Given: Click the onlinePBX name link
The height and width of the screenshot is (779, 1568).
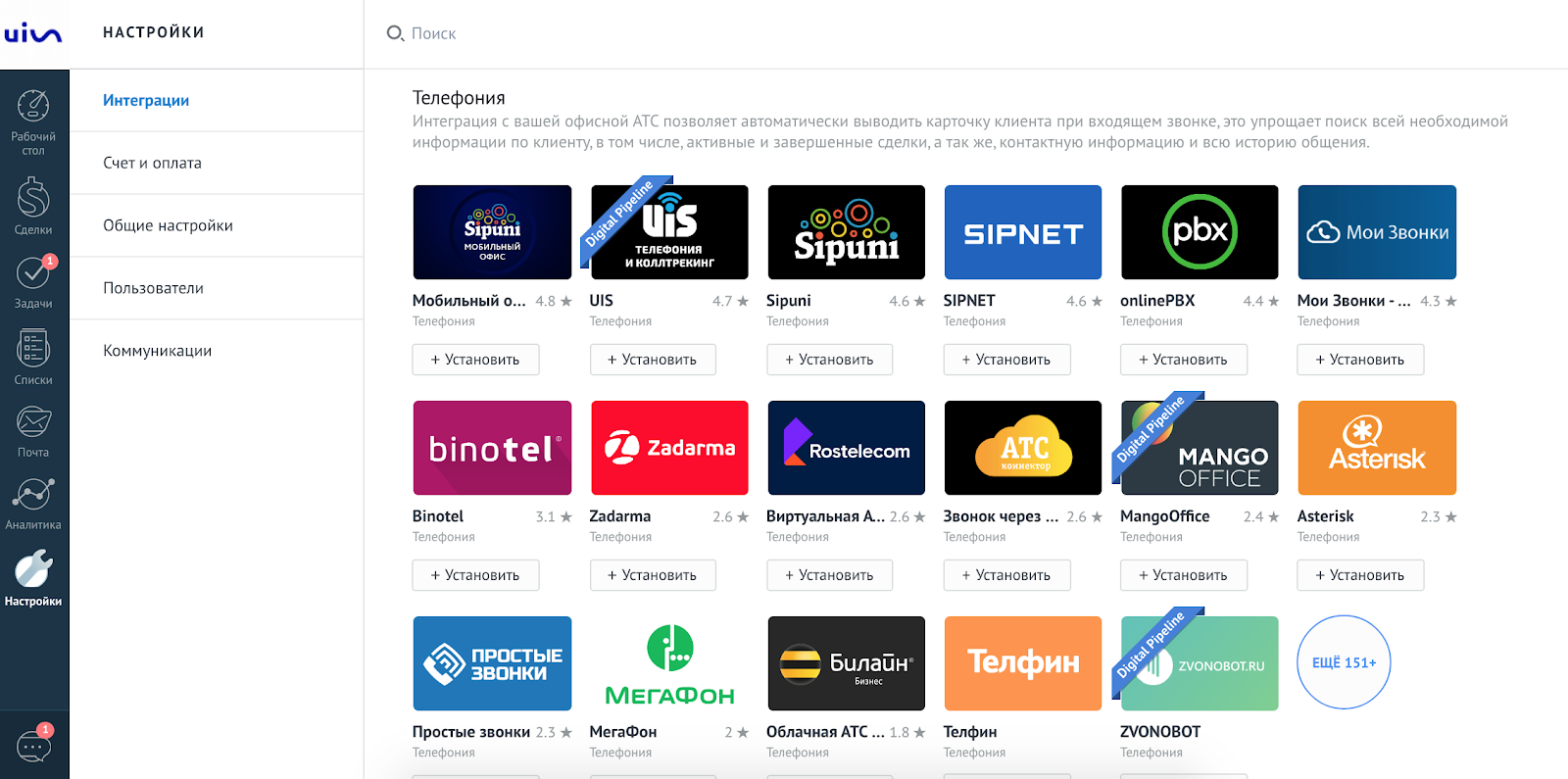Looking at the screenshot, I should coord(1157,301).
